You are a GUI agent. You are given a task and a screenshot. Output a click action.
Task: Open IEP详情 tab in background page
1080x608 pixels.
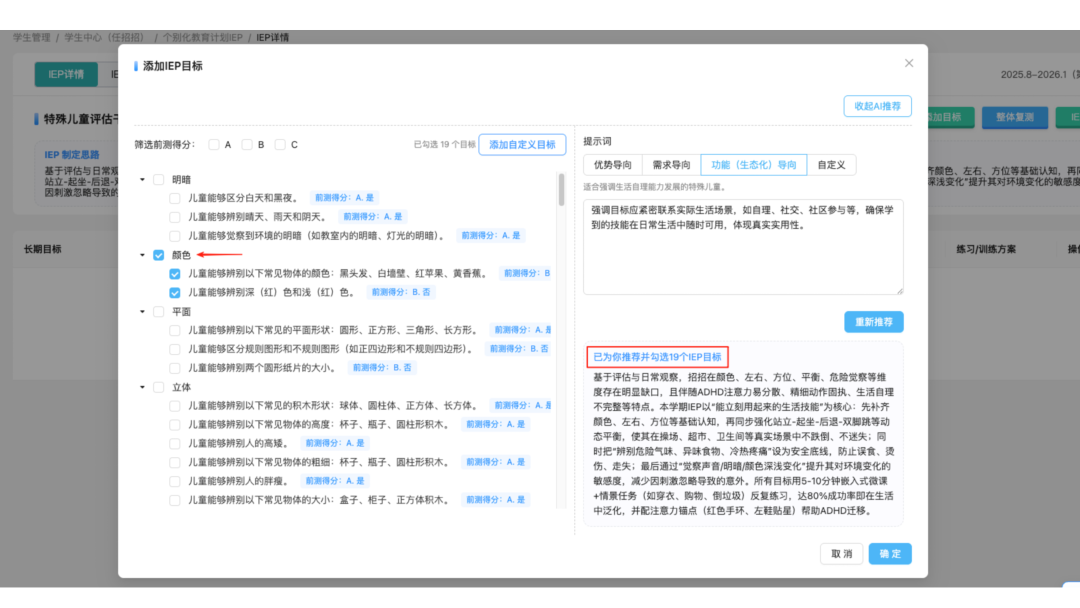[x=66, y=74]
